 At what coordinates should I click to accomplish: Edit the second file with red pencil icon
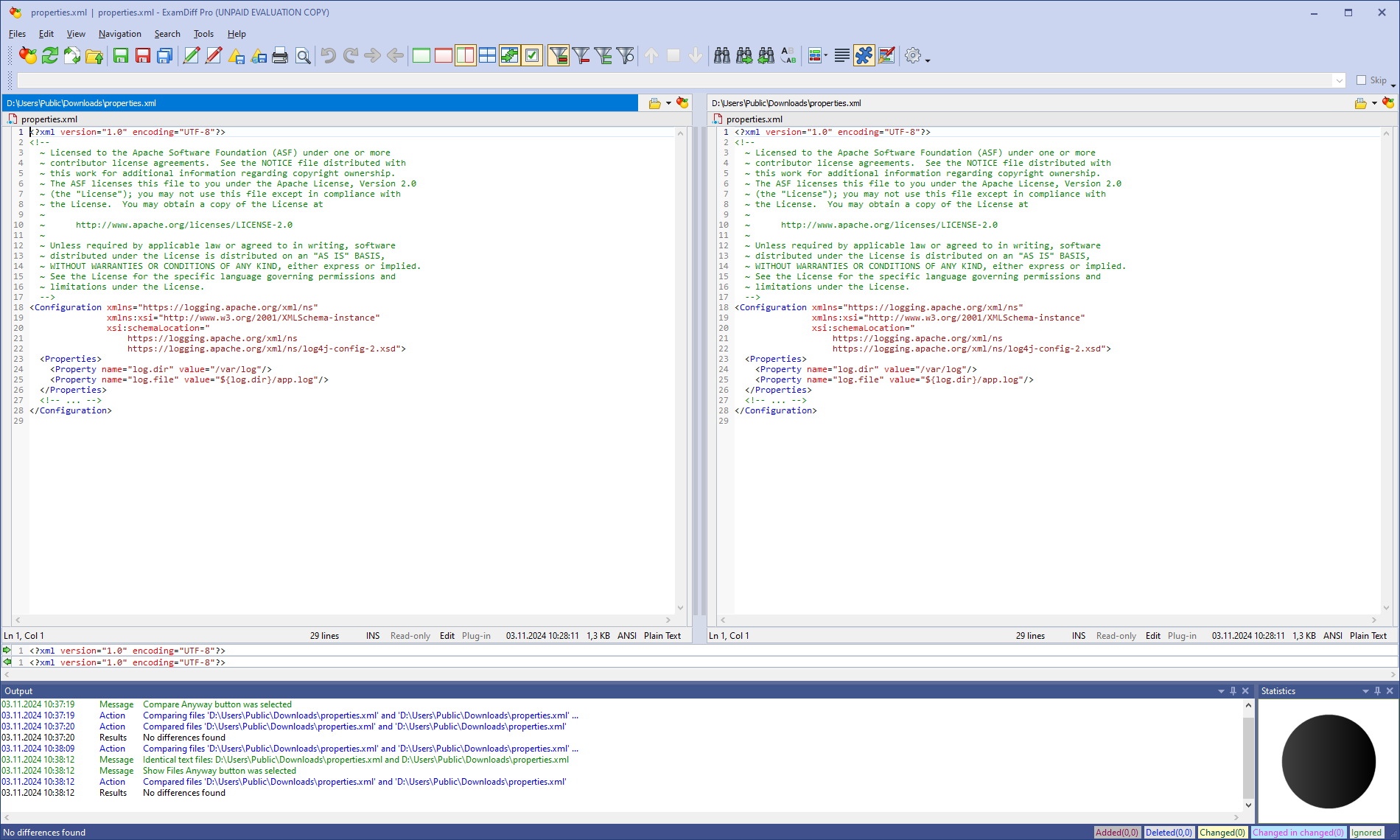click(x=214, y=55)
